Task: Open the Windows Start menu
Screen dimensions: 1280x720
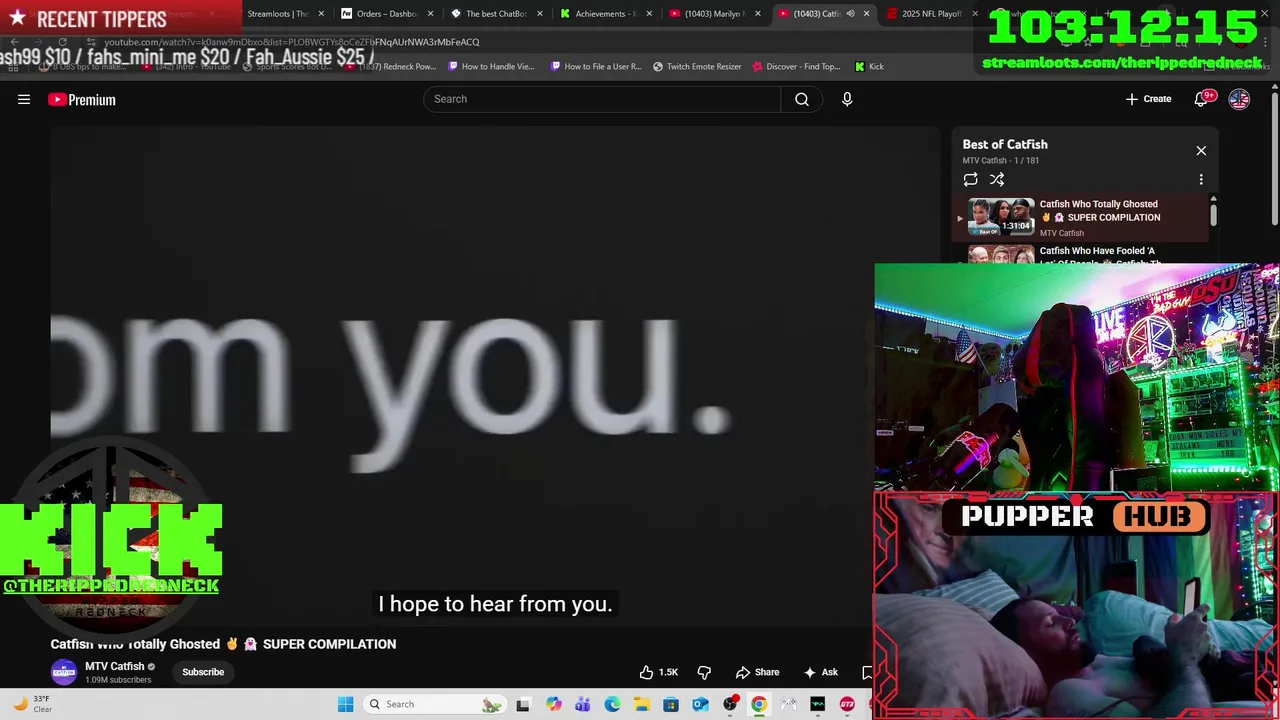Action: (345, 704)
